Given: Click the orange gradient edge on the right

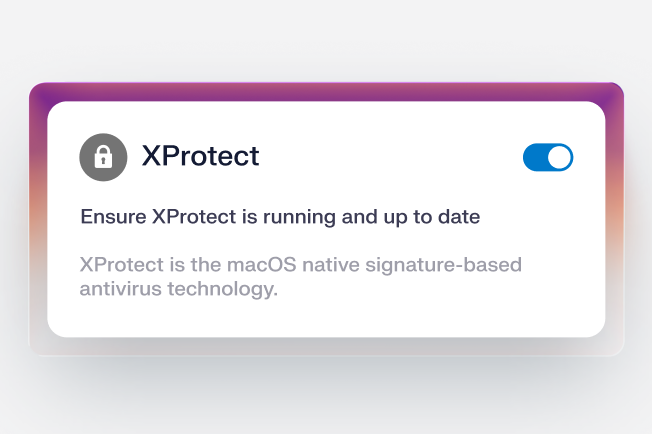Looking at the screenshot, I should (615, 200).
